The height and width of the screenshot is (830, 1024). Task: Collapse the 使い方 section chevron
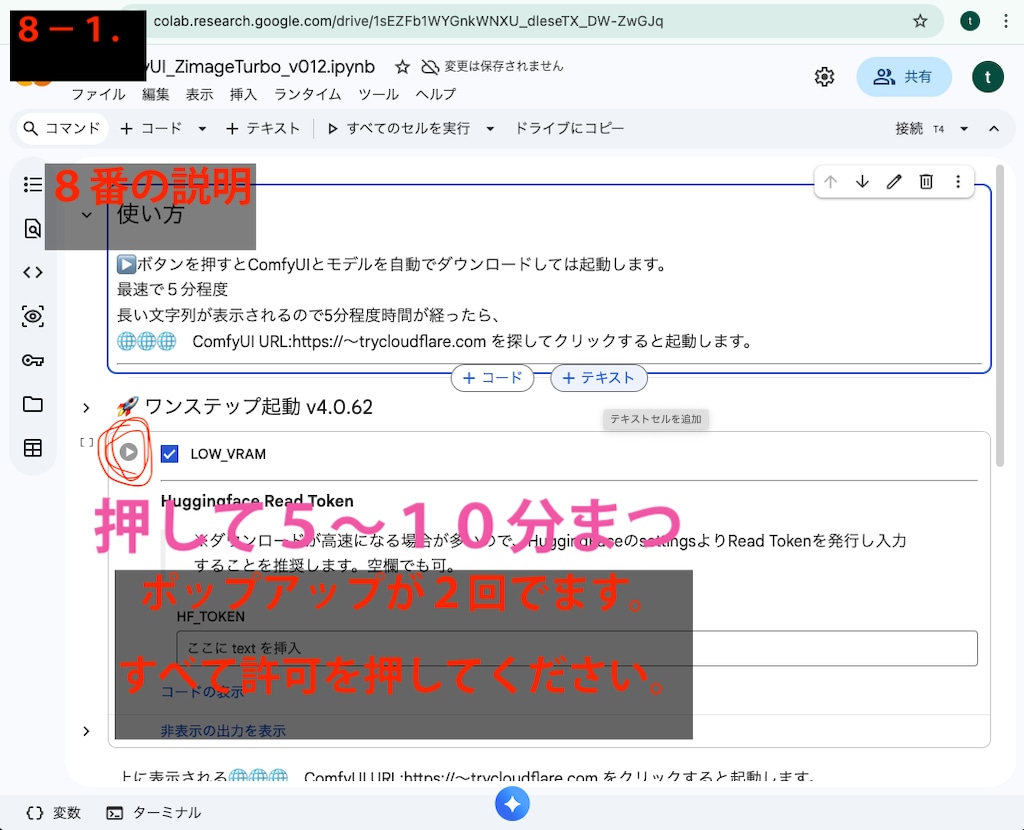(x=85, y=214)
